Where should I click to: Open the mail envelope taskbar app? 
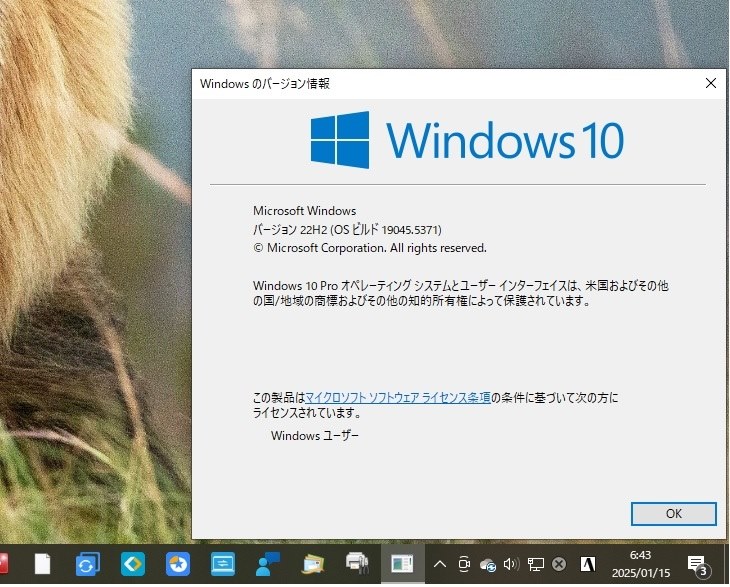[313, 564]
